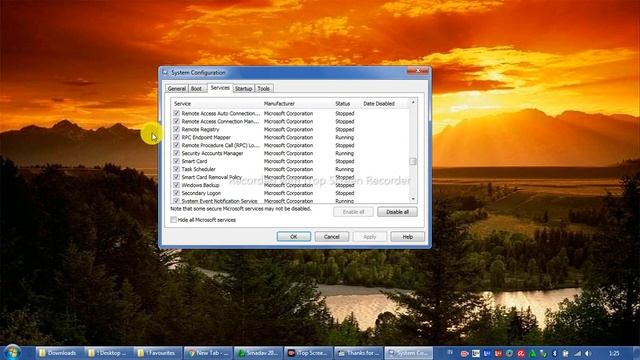Confirm with the OK button
This screenshot has width=640, height=360.
(x=293, y=237)
